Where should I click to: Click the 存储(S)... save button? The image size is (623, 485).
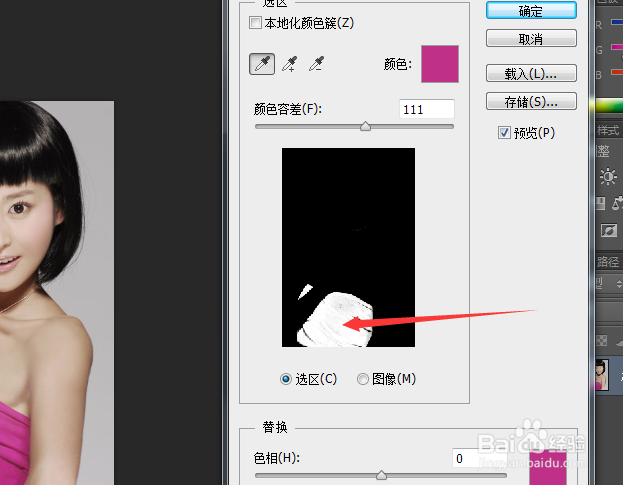[x=531, y=102]
